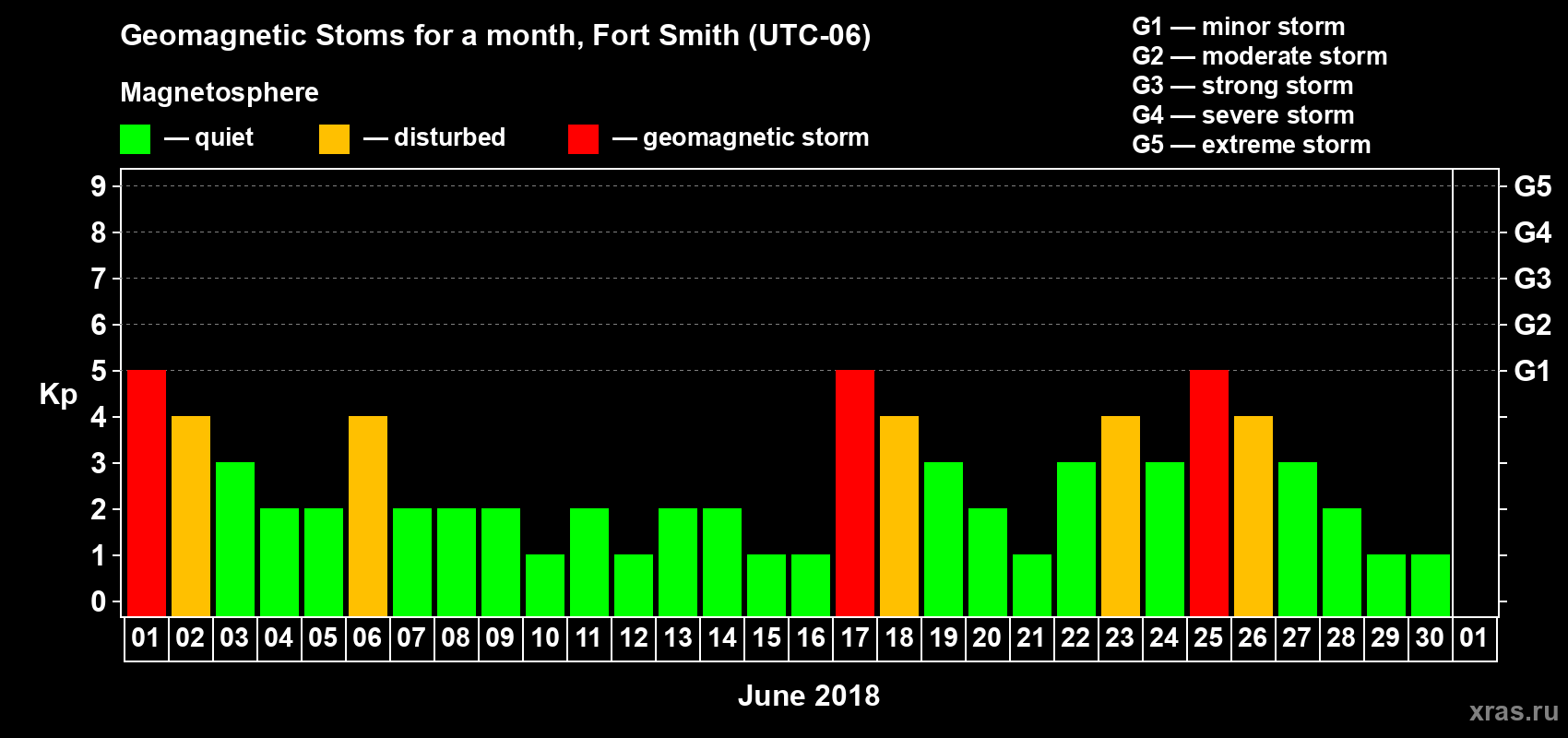The height and width of the screenshot is (738, 1568).
Task: Click the green bar for June 19
Action: (944, 539)
